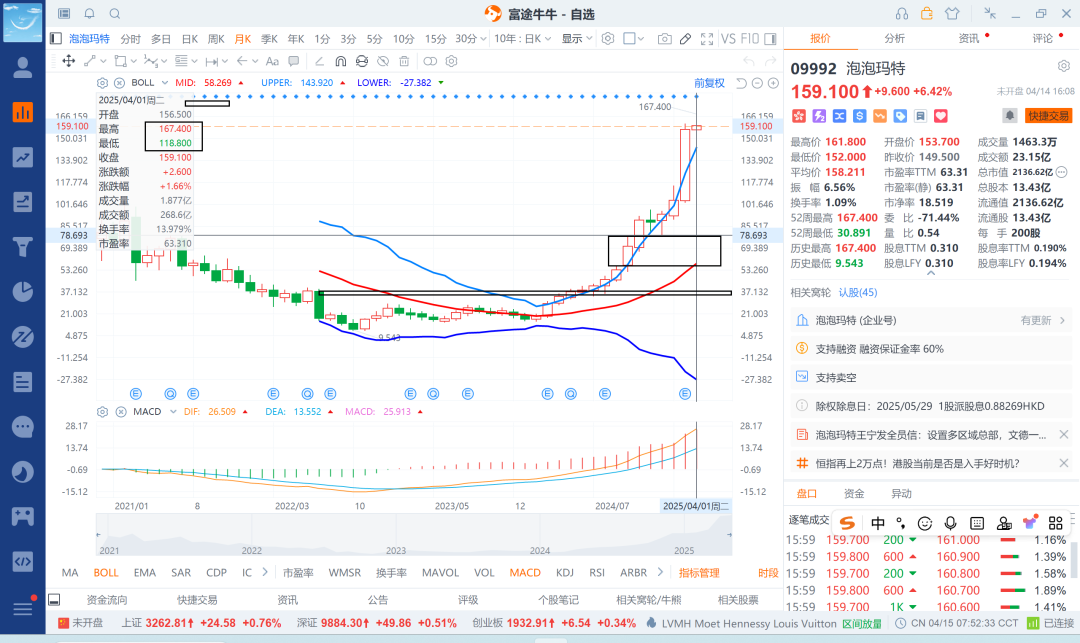The image size is (1080, 643).
Task: Open the 显示 display dropdown
Action: pyautogui.click(x=577, y=39)
